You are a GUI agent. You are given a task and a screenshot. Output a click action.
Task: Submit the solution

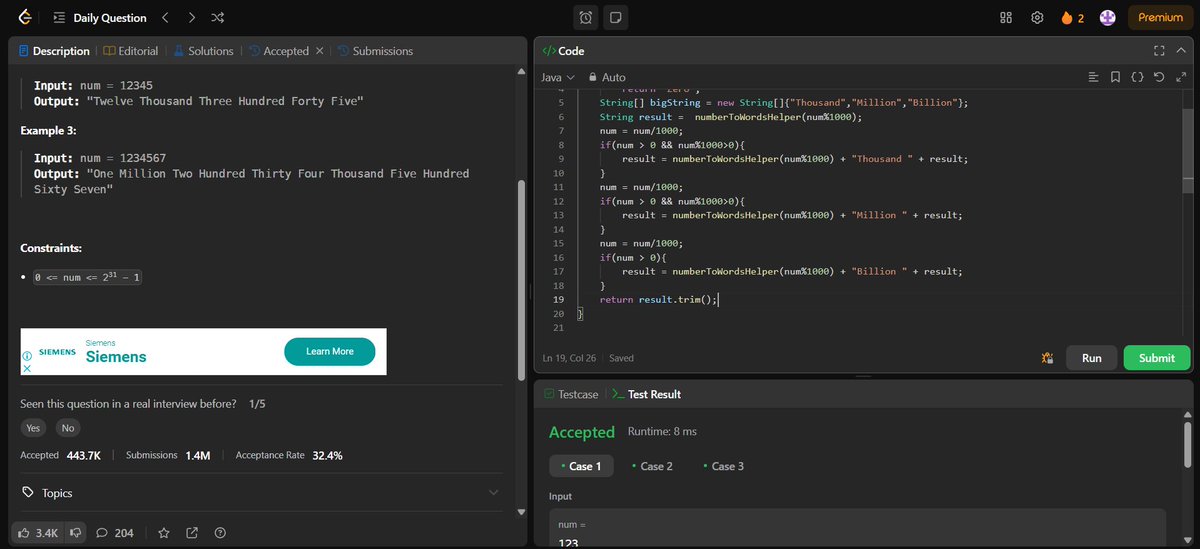tap(1157, 358)
